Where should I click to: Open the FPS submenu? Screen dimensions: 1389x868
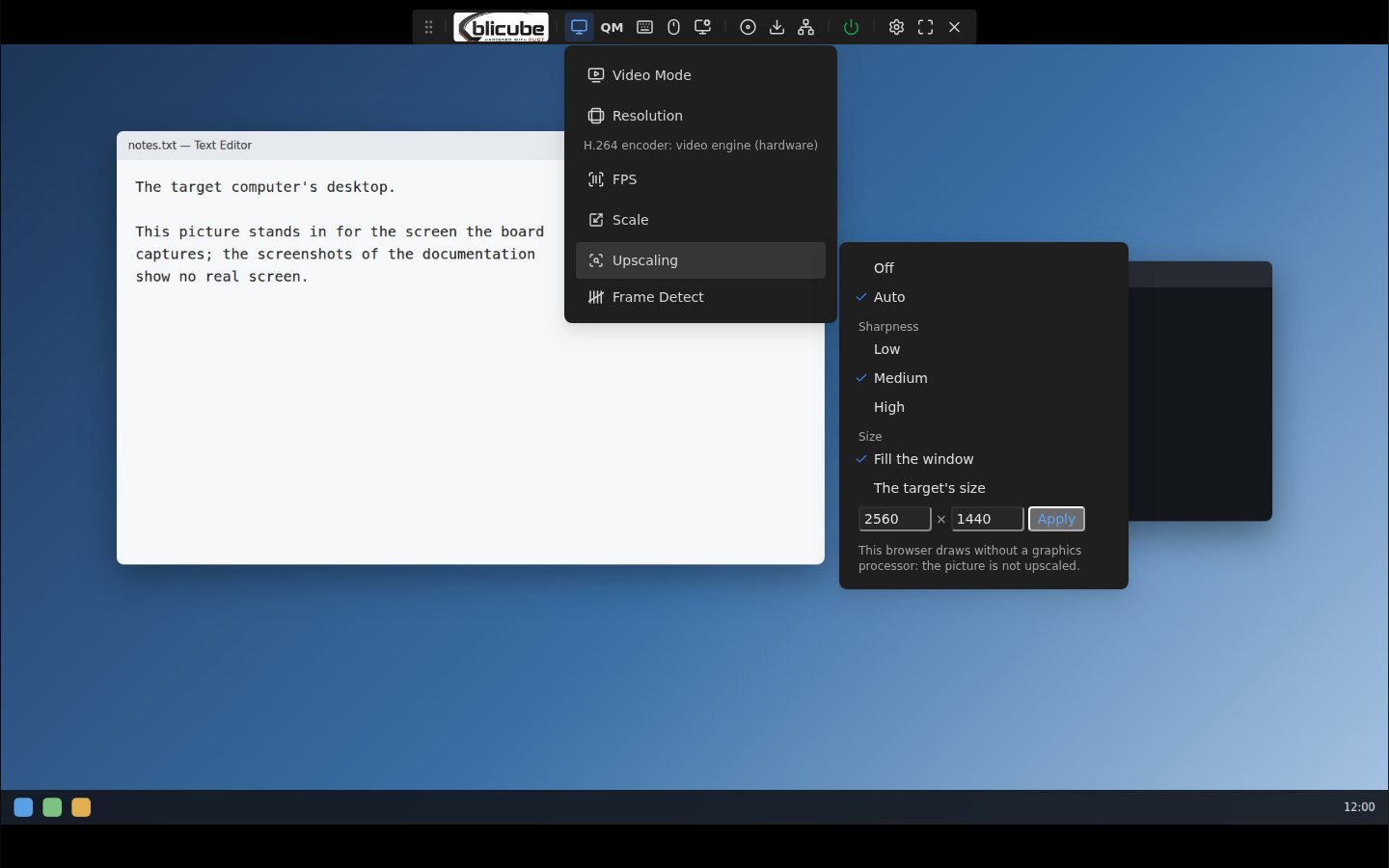pos(700,179)
